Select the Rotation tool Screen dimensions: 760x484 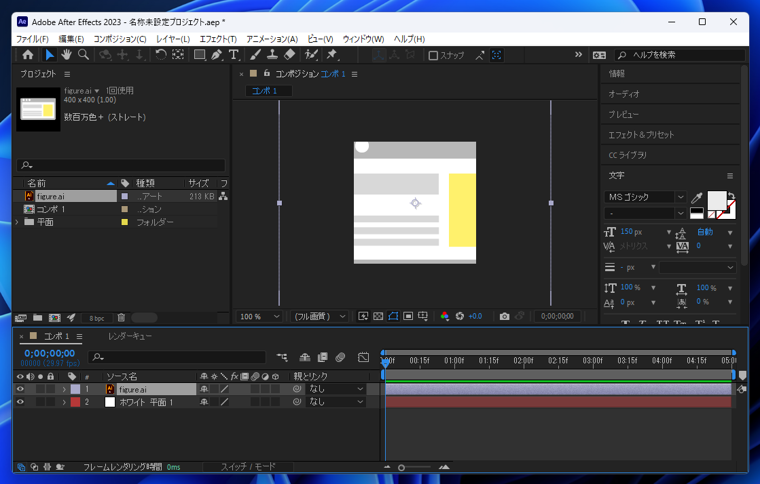160,55
